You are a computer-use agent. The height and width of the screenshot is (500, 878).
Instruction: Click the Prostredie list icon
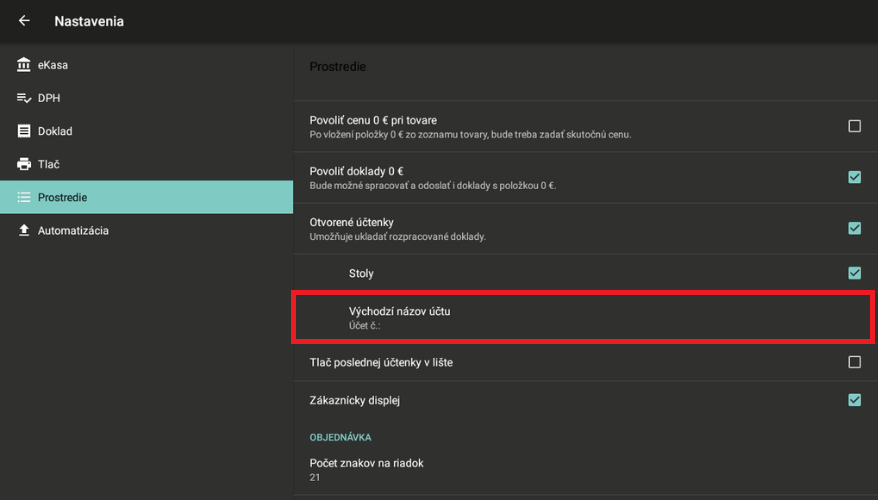tap(24, 197)
